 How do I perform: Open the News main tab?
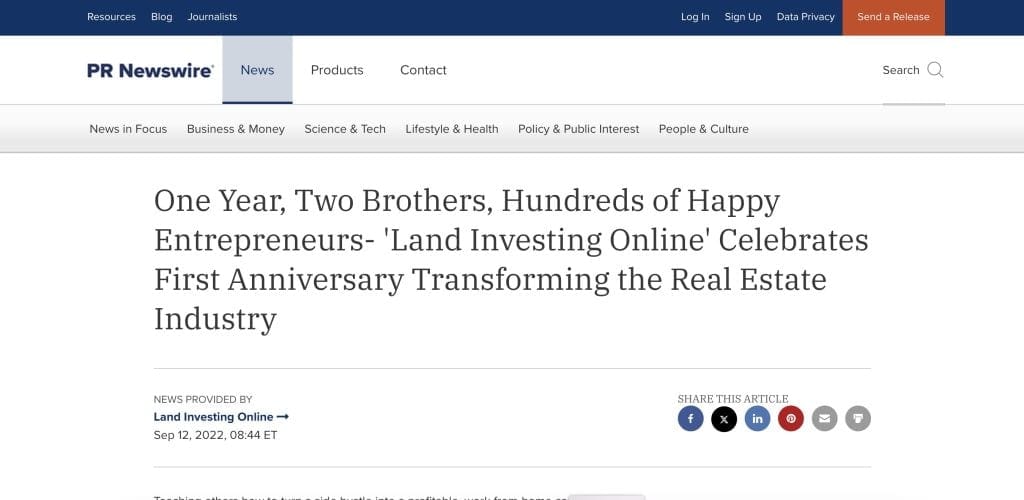[x=257, y=70]
